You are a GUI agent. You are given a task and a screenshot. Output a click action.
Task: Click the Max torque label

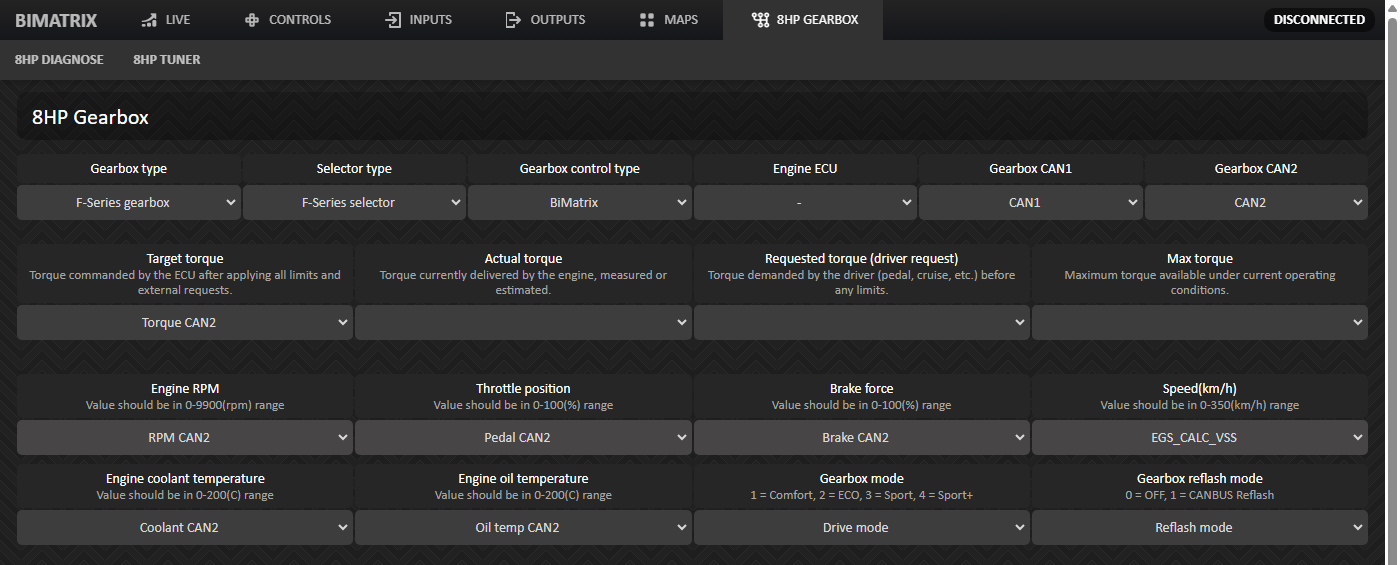[x=1200, y=259]
